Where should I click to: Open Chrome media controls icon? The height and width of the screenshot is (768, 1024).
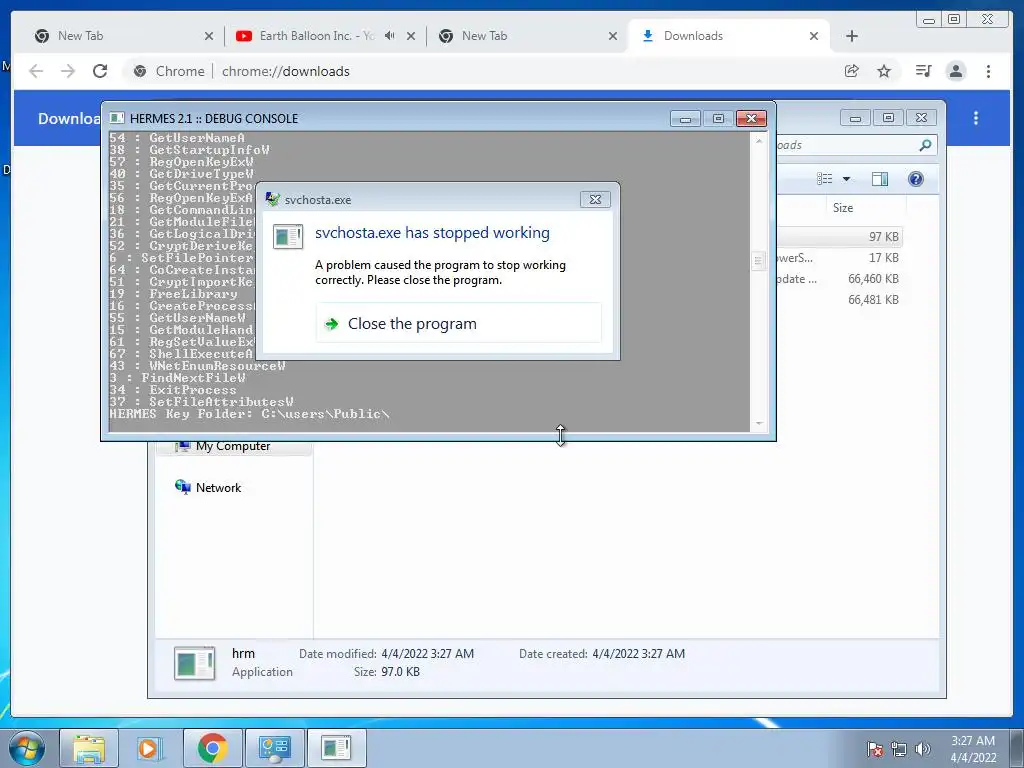[923, 71]
